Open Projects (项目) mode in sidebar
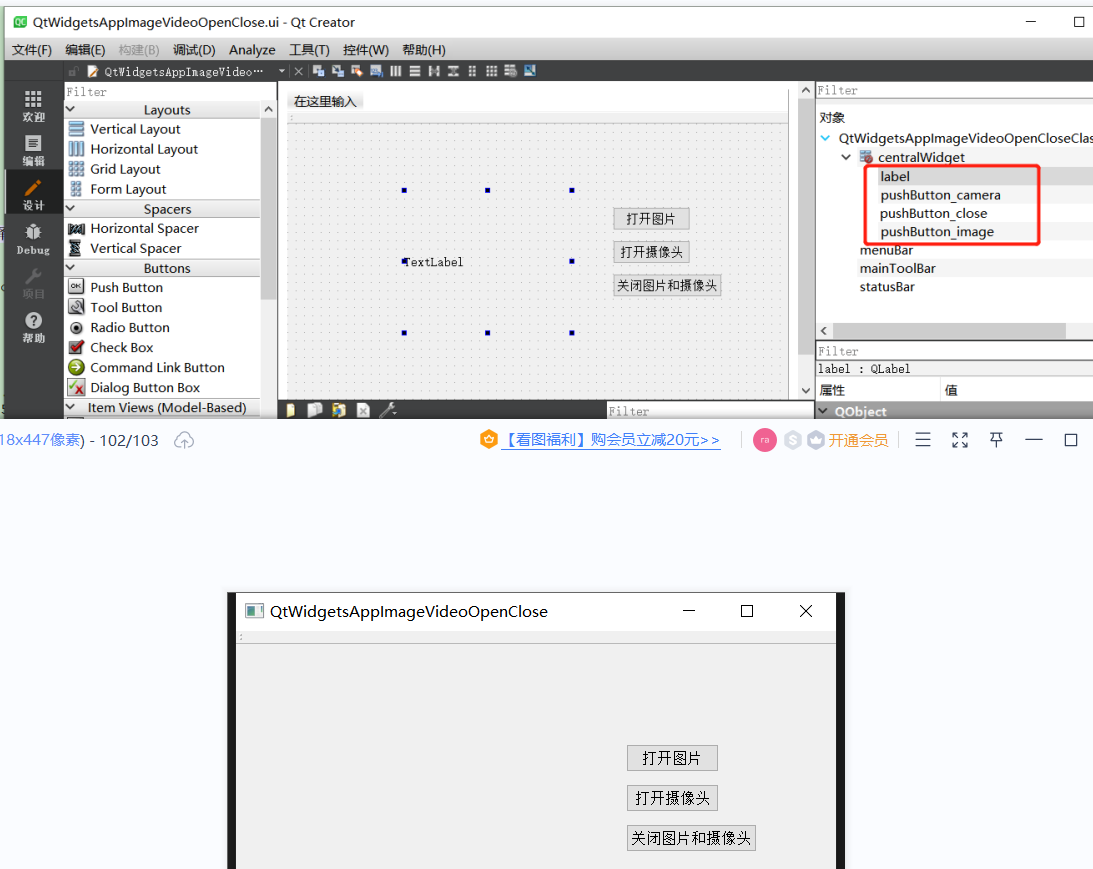Viewport: 1093px width, 869px height. point(33,284)
